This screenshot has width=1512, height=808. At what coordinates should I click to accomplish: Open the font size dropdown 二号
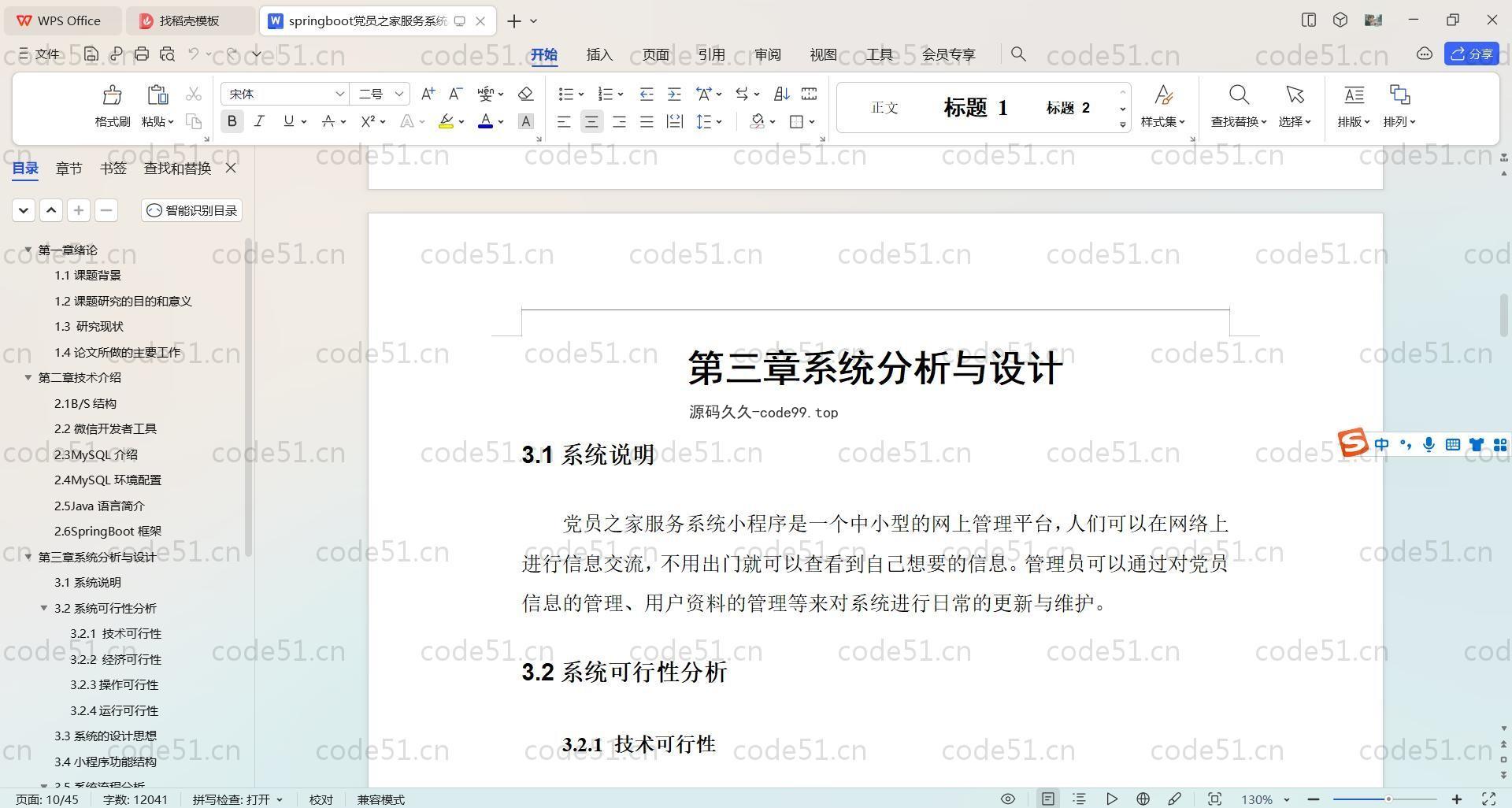399,94
